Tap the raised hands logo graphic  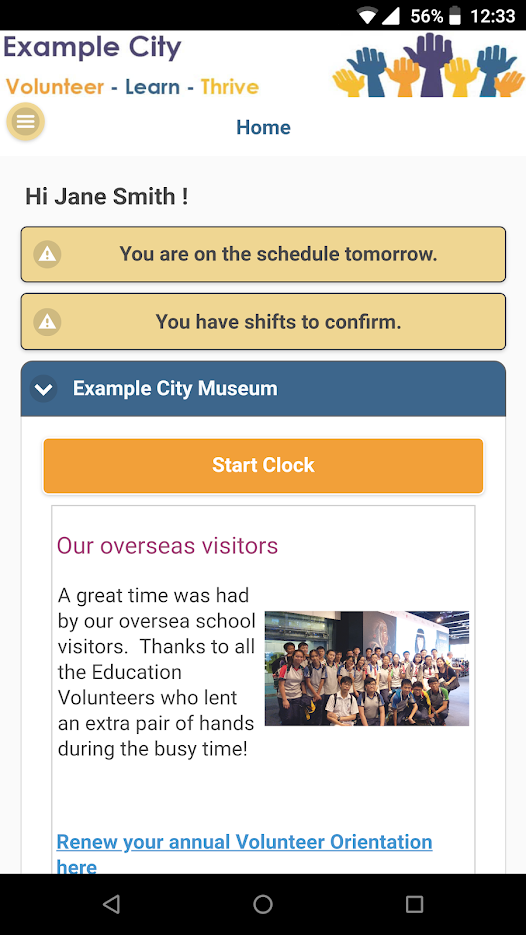click(x=428, y=65)
